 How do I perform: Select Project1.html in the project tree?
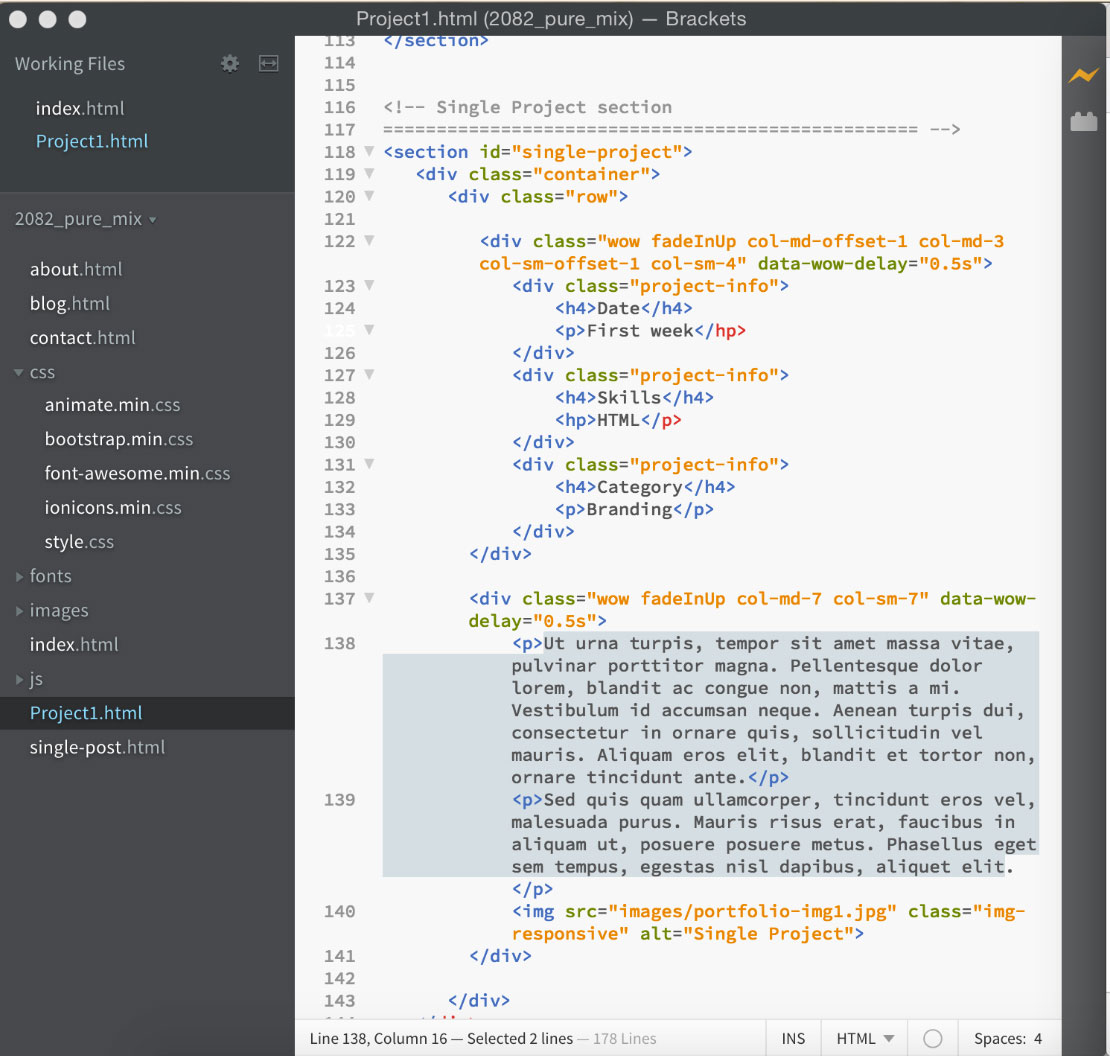86,713
